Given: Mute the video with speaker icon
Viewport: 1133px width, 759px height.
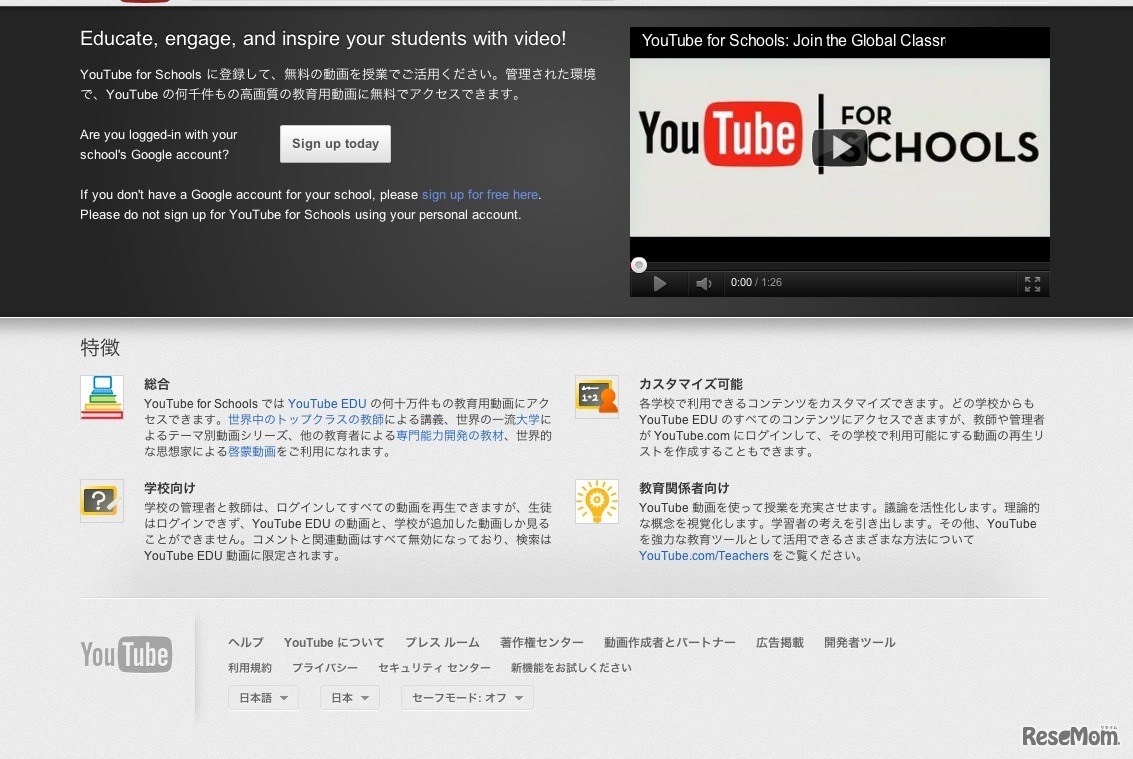Looking at the screenshot, I should 704,284.
